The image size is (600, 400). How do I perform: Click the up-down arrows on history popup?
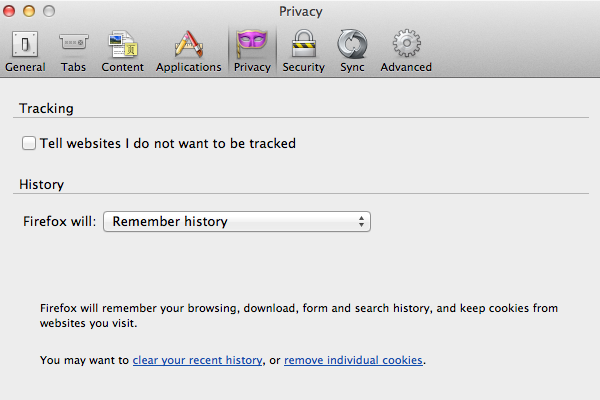click(x=361, y=221)
